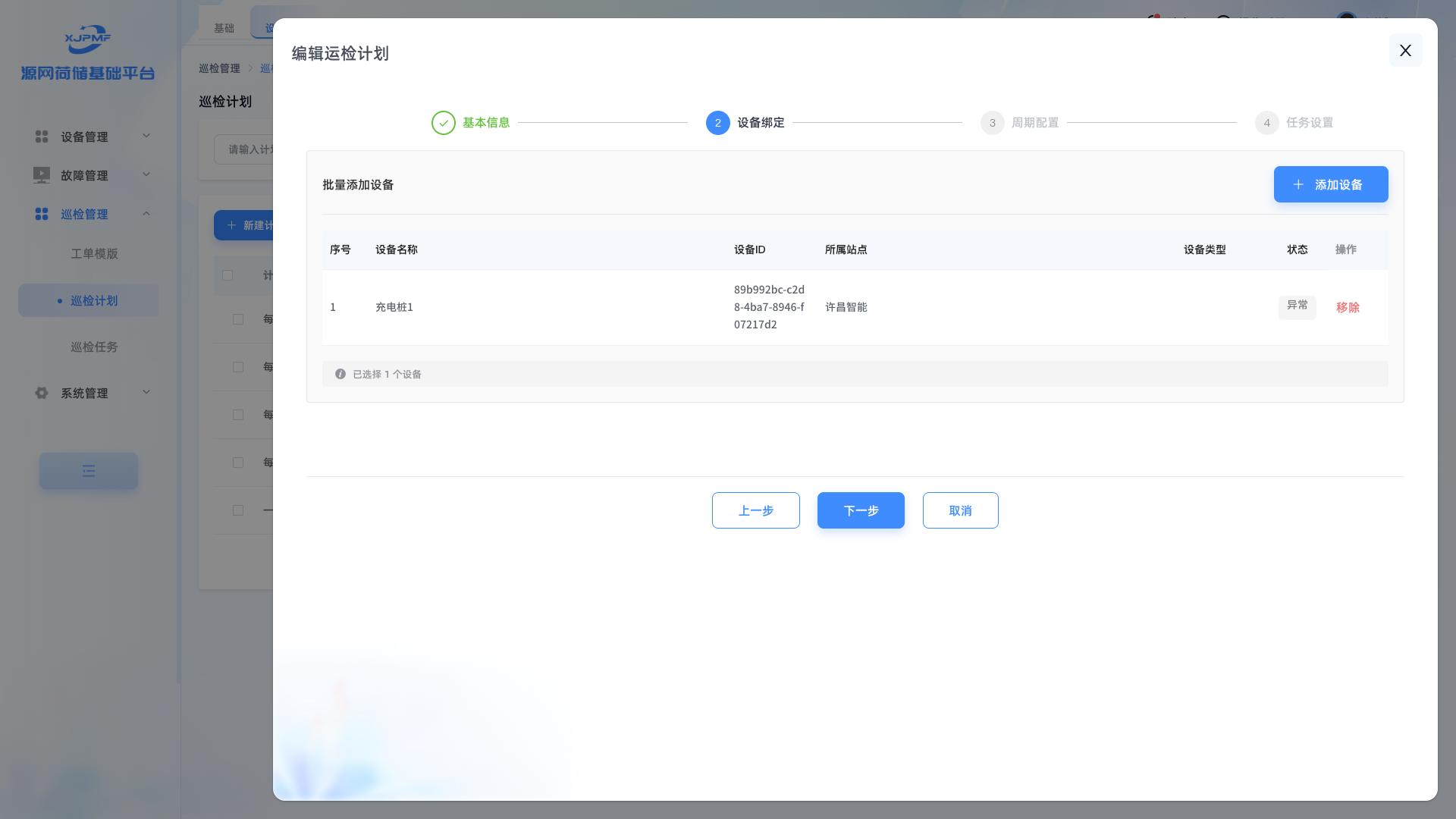Close the 编辑运检计划 dialog with X

(x=1405, y=50)
